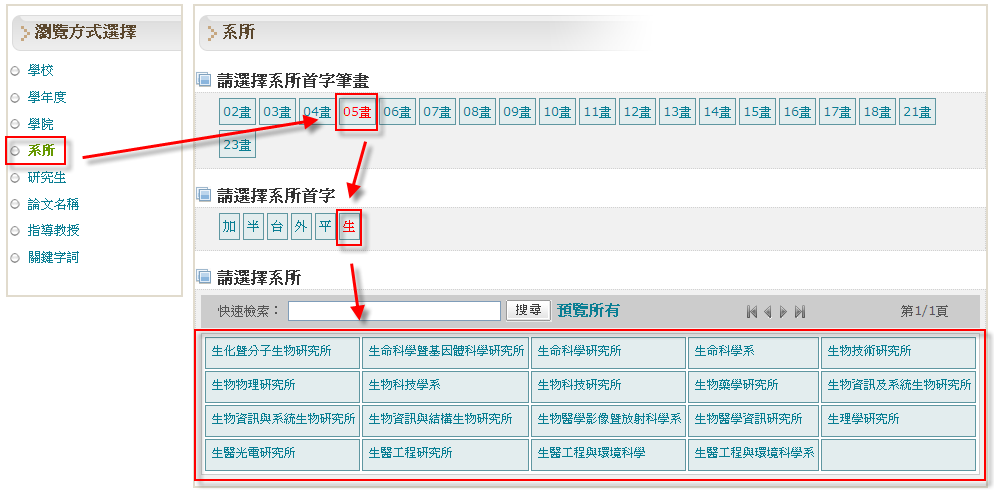Viewport: 994px width, 495px height.
Task: Choose 系所 in the browse method list
Action: click(x=41, y=151)
